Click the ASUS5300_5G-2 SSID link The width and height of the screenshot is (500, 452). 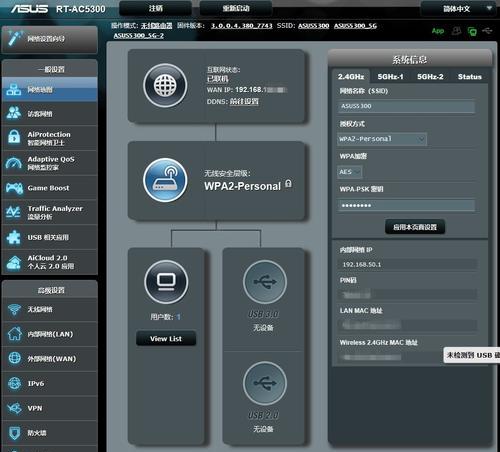point(139,35)
